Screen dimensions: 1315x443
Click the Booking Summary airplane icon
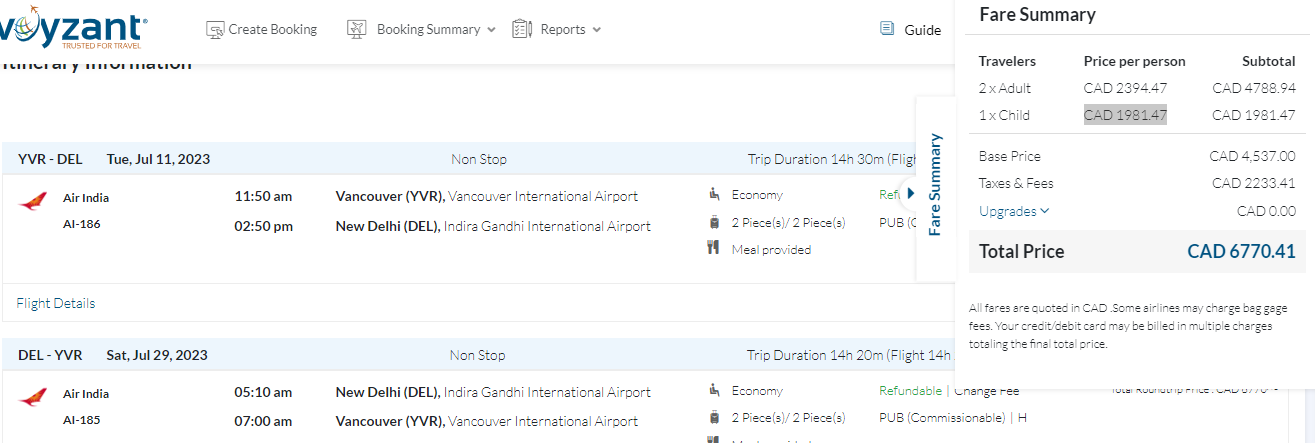click(357, 30)
